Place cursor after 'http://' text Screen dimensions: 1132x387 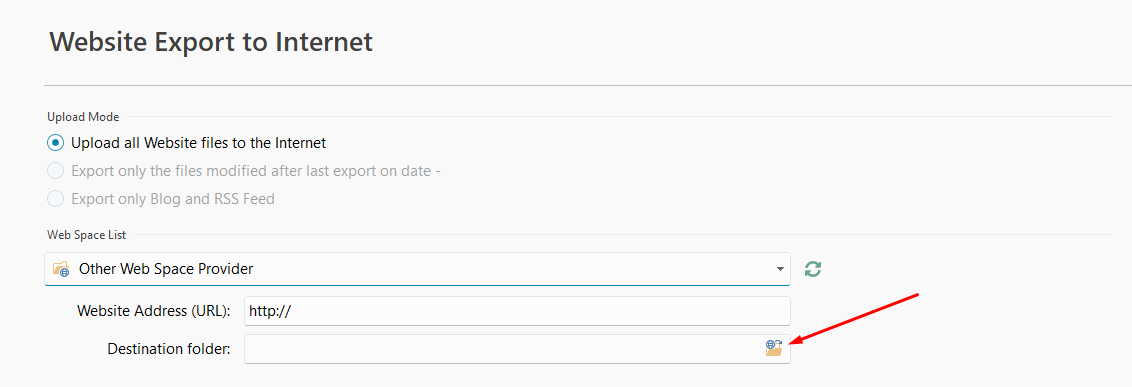[292, 311]
